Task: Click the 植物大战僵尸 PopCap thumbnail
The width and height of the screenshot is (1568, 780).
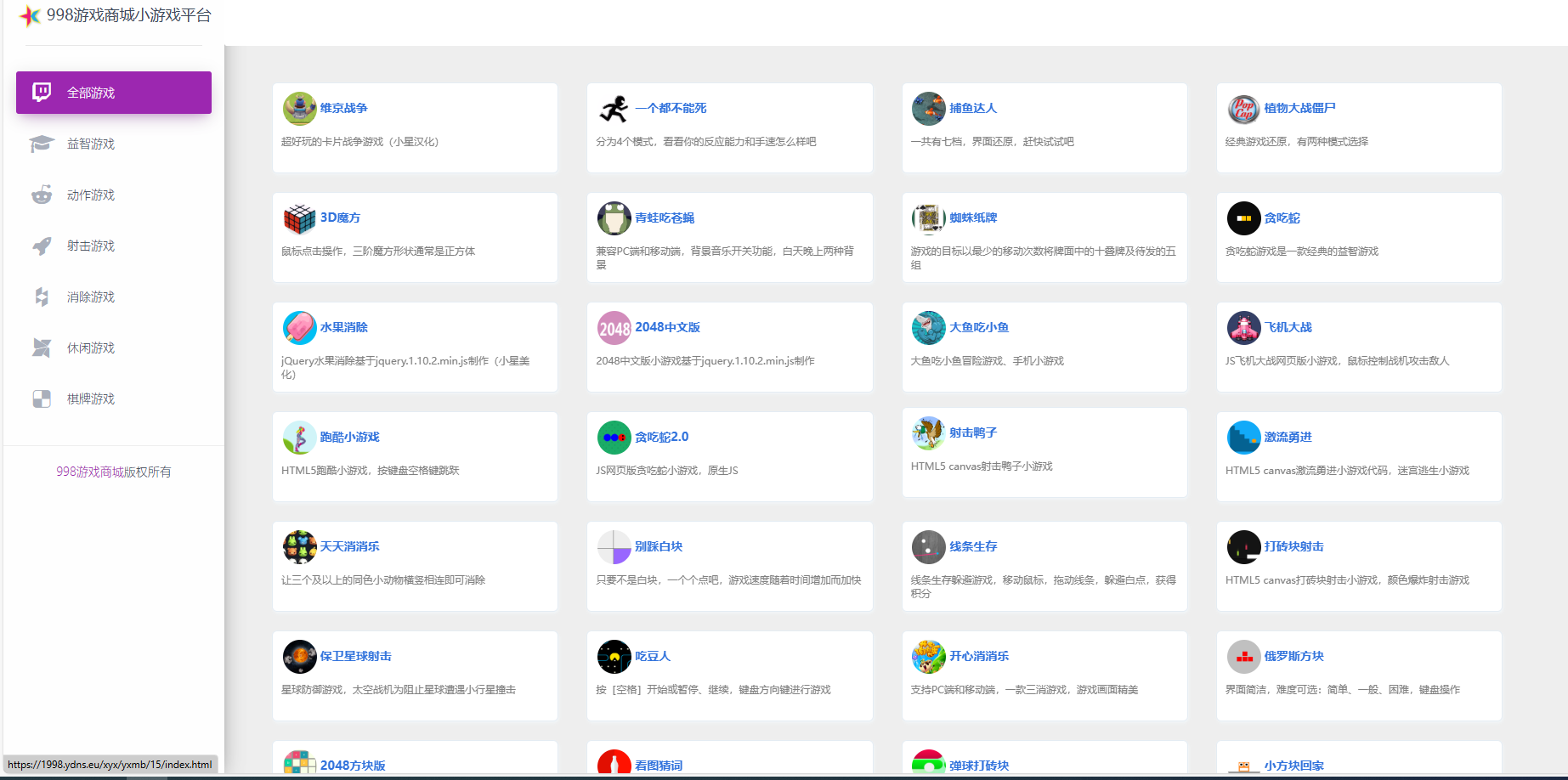Action: point(1243,108)
